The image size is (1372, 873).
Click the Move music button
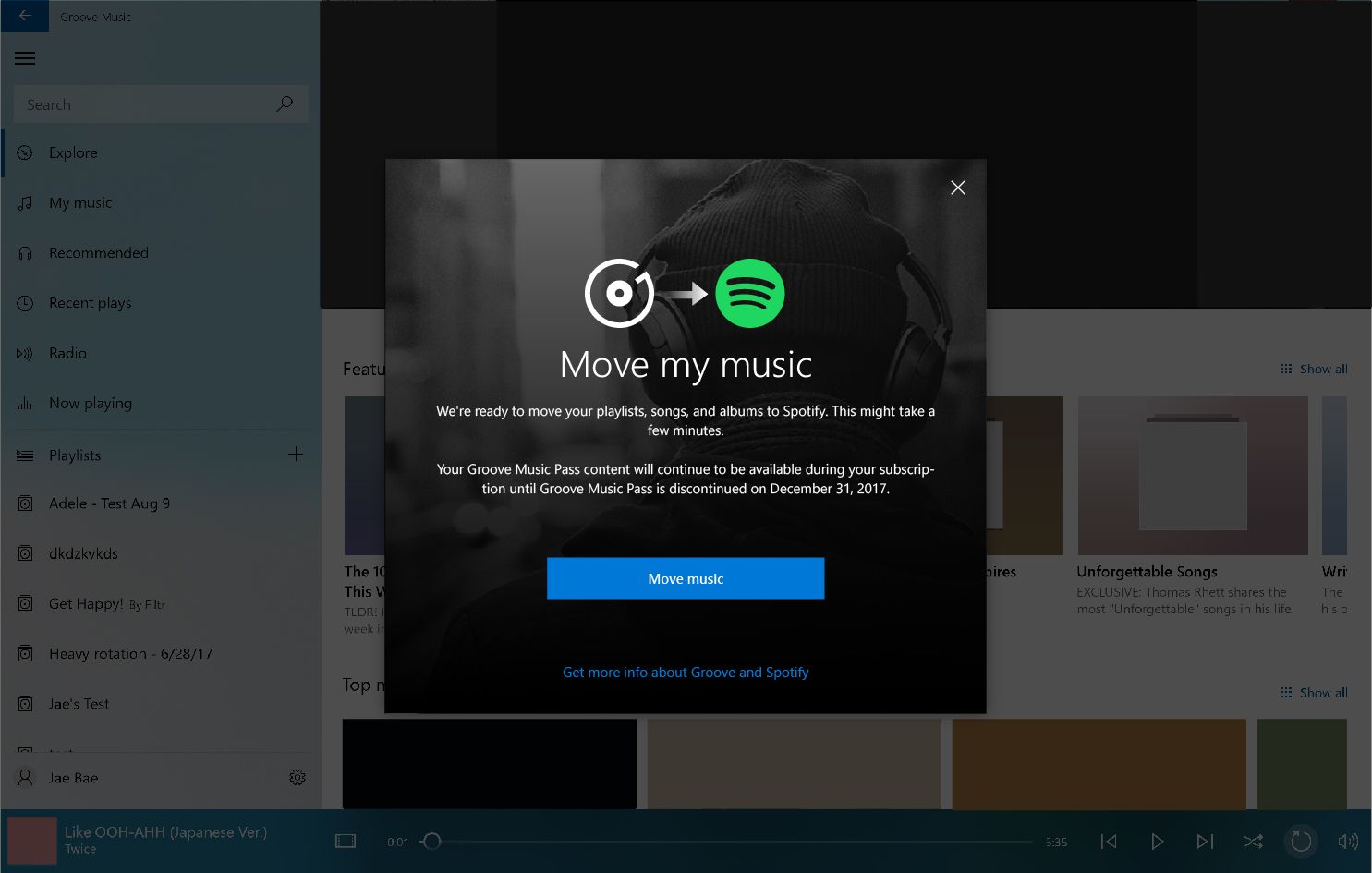tap(685, 578)
